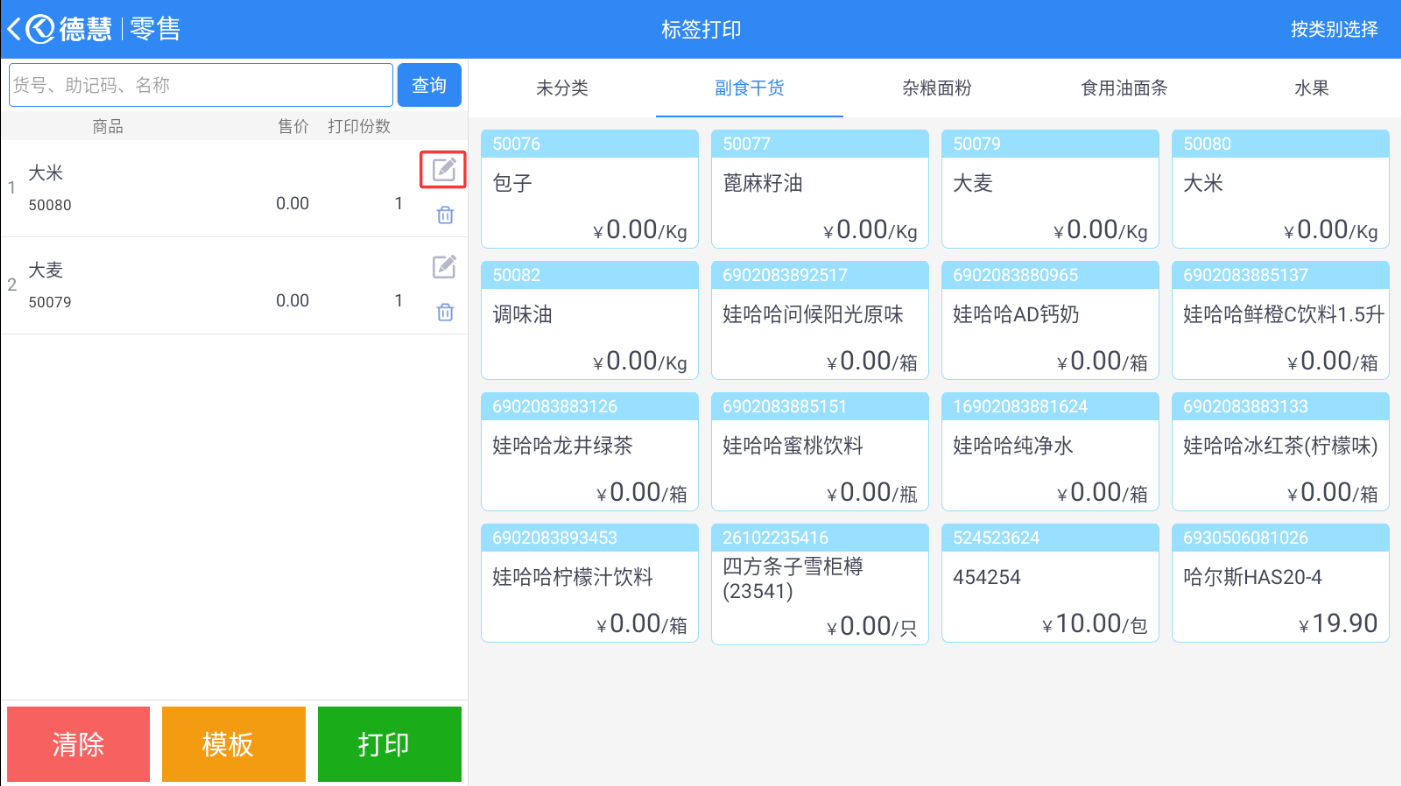Click the red 清除 button
Screen dimensions: 1401x786
coord(78,744)
